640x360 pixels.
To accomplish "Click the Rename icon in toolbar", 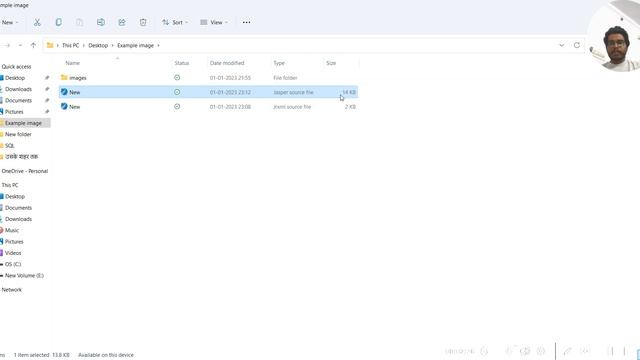I will pos(101,22).
